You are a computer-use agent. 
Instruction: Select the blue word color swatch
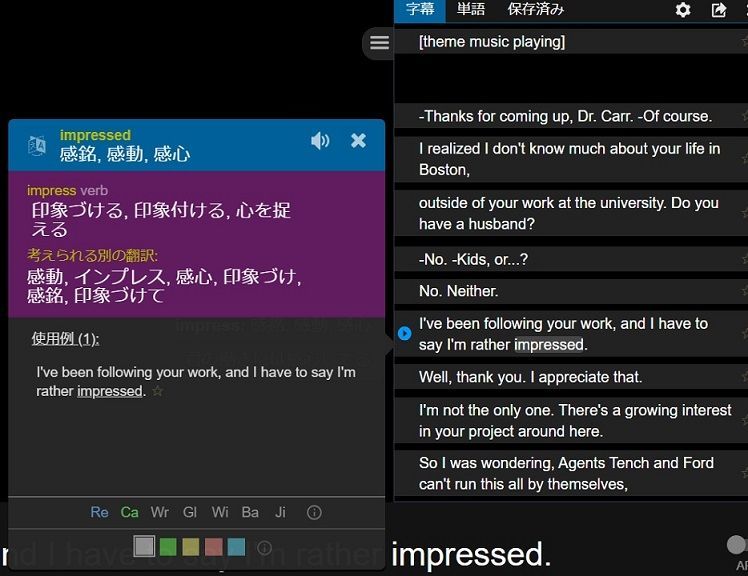tap(237, 547)
